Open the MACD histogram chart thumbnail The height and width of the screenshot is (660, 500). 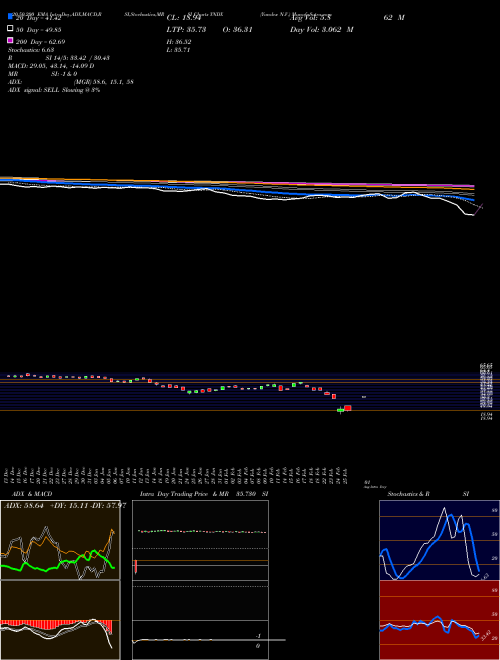click(x=60, y=620)
